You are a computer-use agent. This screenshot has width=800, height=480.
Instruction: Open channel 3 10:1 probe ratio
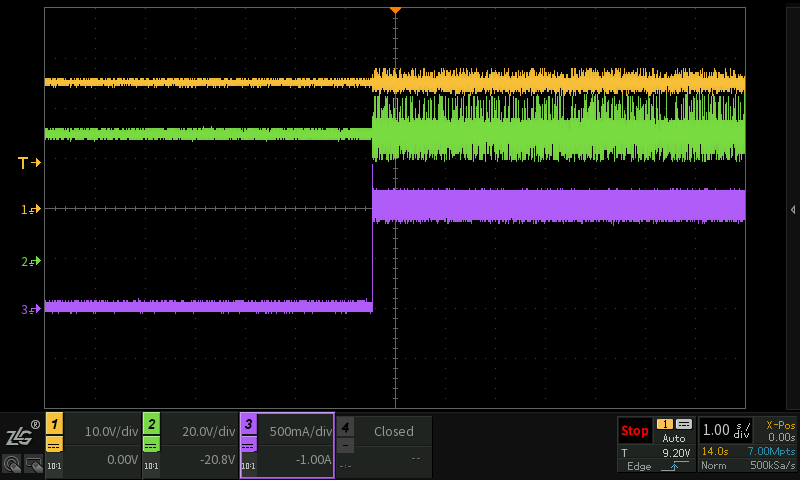click(248, 466)
